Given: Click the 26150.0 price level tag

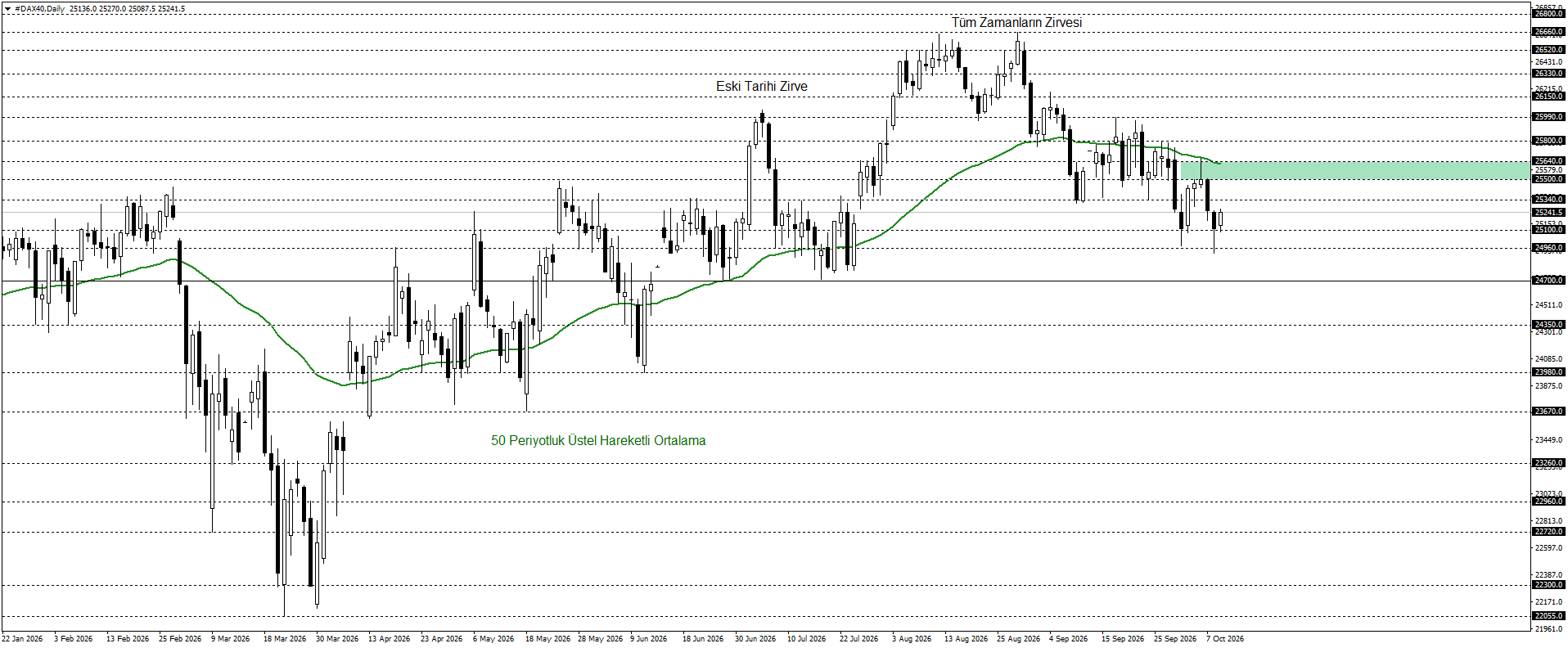Looking at the screenshot, I should click(x=1548, y=97).
